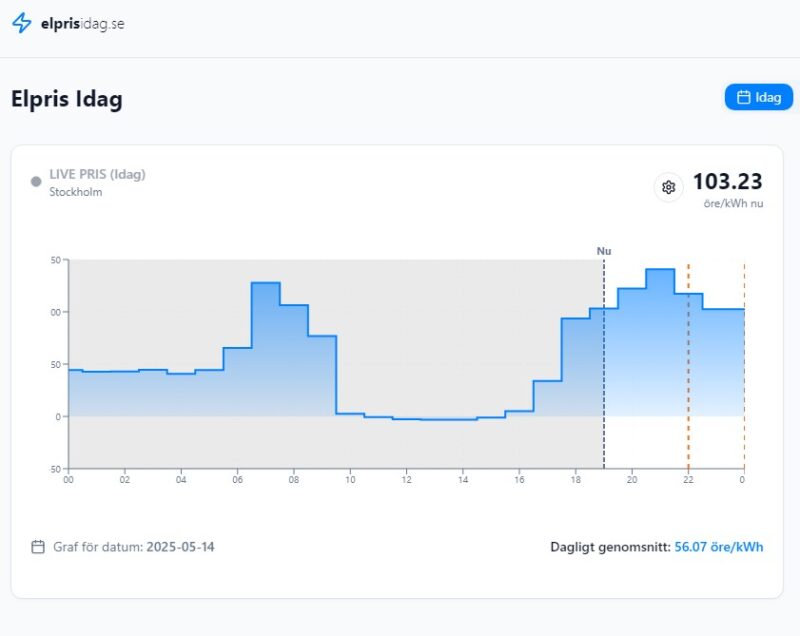Click the evening peak bar at 21
This screenshot has height=636, width=800.
[x=660, y=340]
